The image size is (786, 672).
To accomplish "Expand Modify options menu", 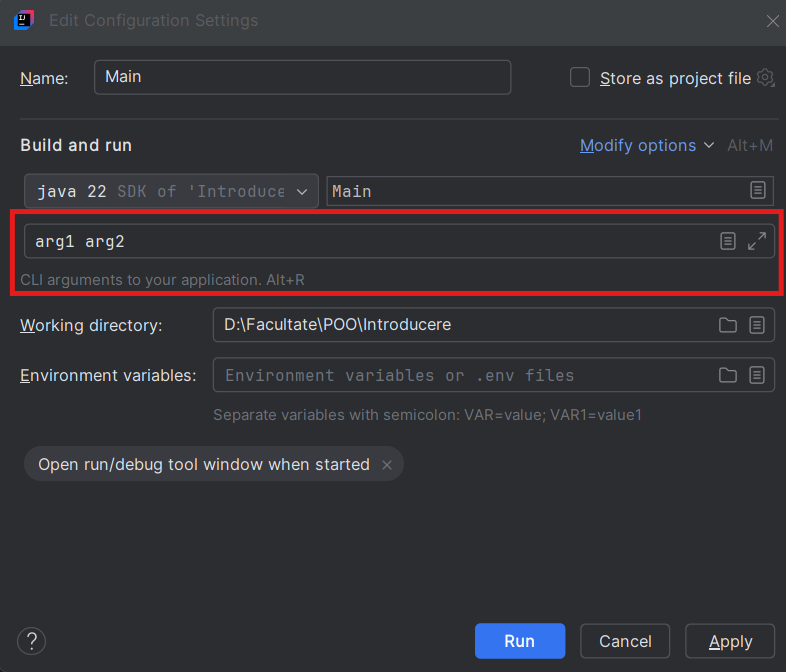I will tap(647, 145).
